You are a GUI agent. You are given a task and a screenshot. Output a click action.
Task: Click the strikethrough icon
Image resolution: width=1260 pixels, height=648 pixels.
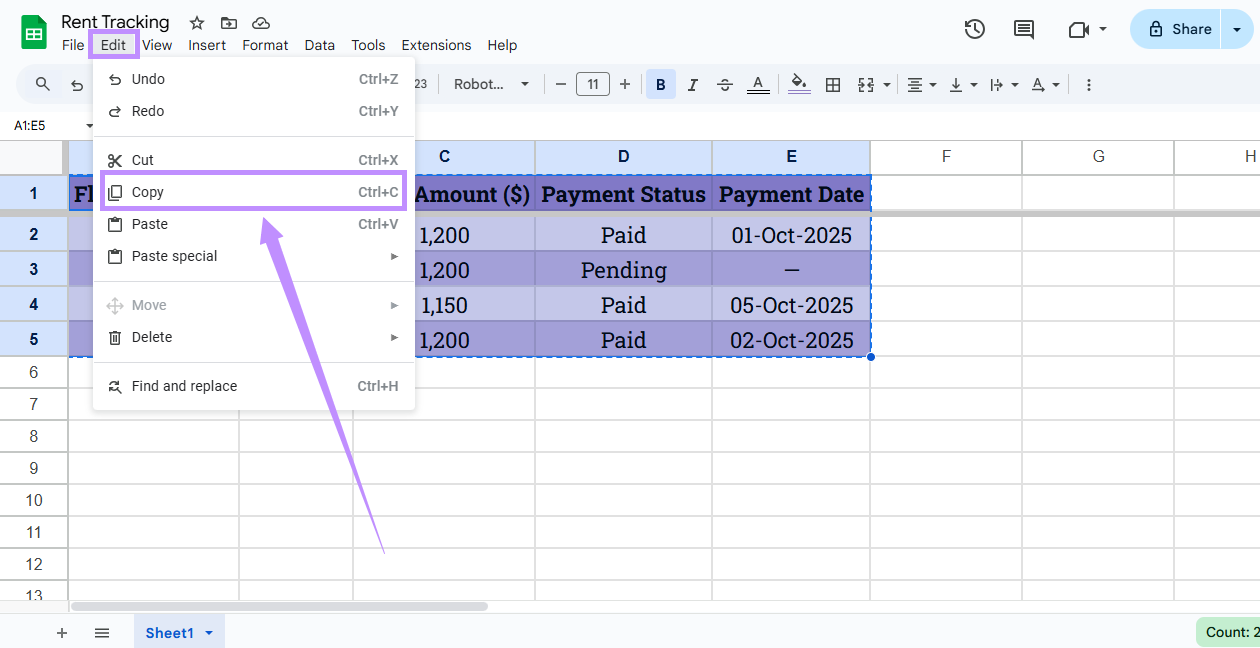click(x=725, y=84)
